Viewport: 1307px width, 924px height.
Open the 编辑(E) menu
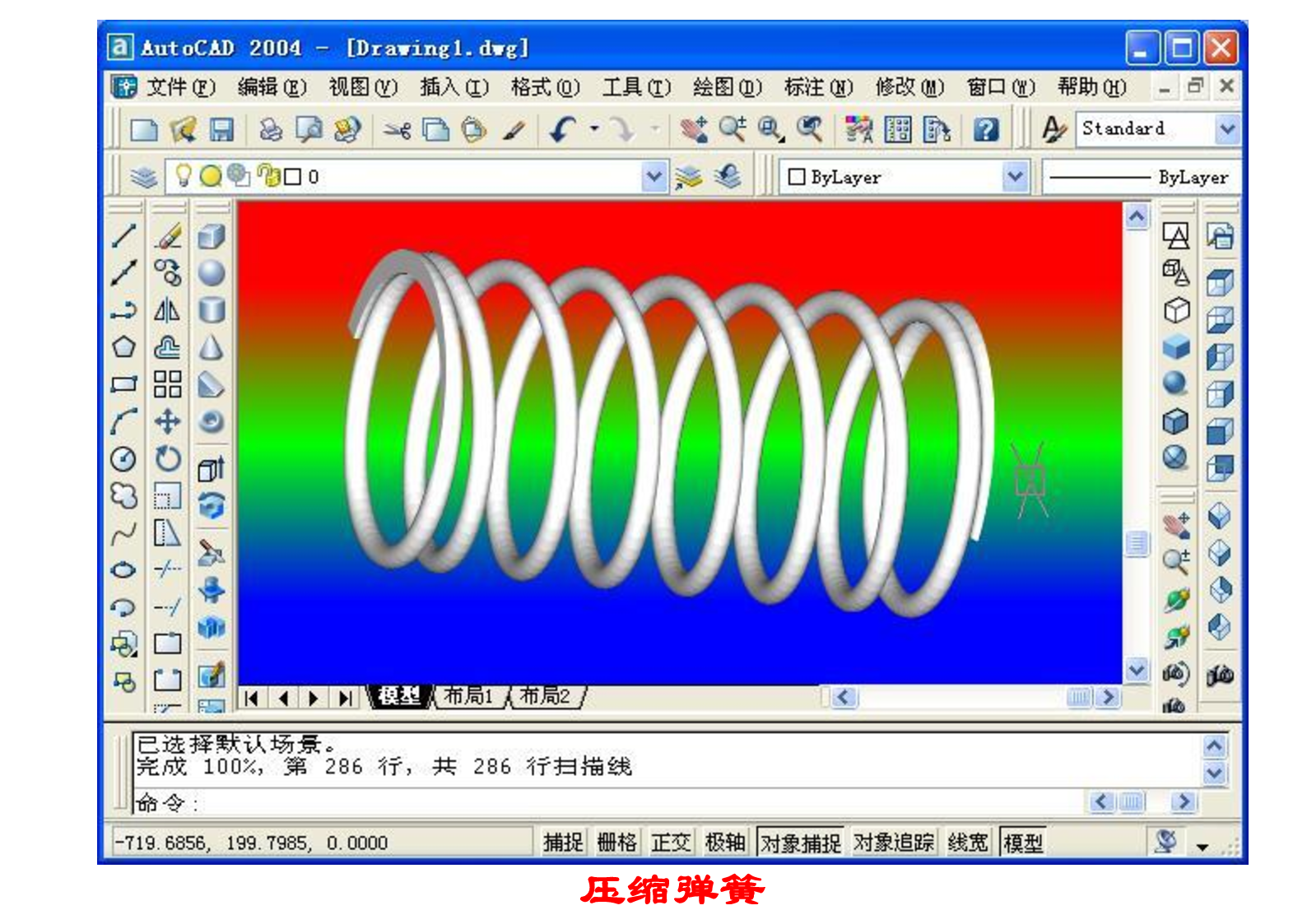coord(272,86)
